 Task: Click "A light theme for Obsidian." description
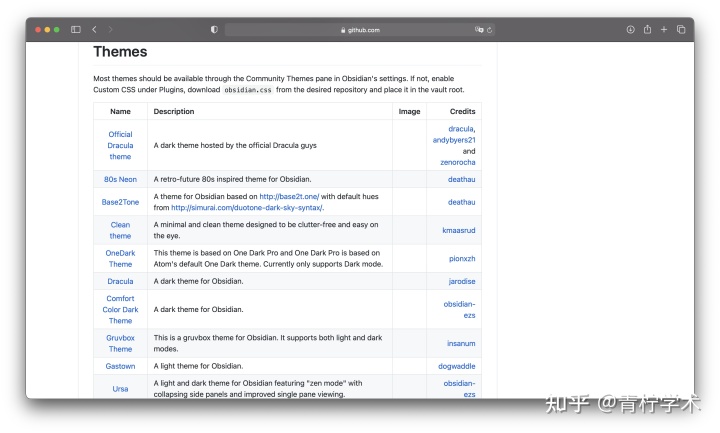[198, 366]
